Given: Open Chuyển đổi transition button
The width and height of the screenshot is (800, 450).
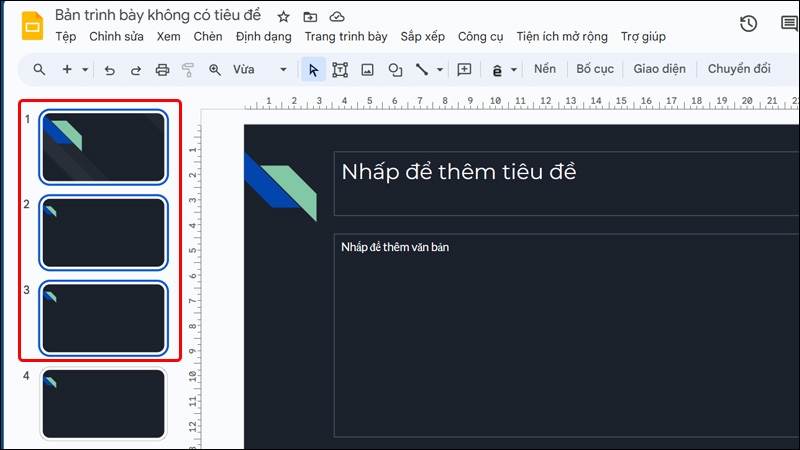Looking at the screenshot, I should pos(739,69).
